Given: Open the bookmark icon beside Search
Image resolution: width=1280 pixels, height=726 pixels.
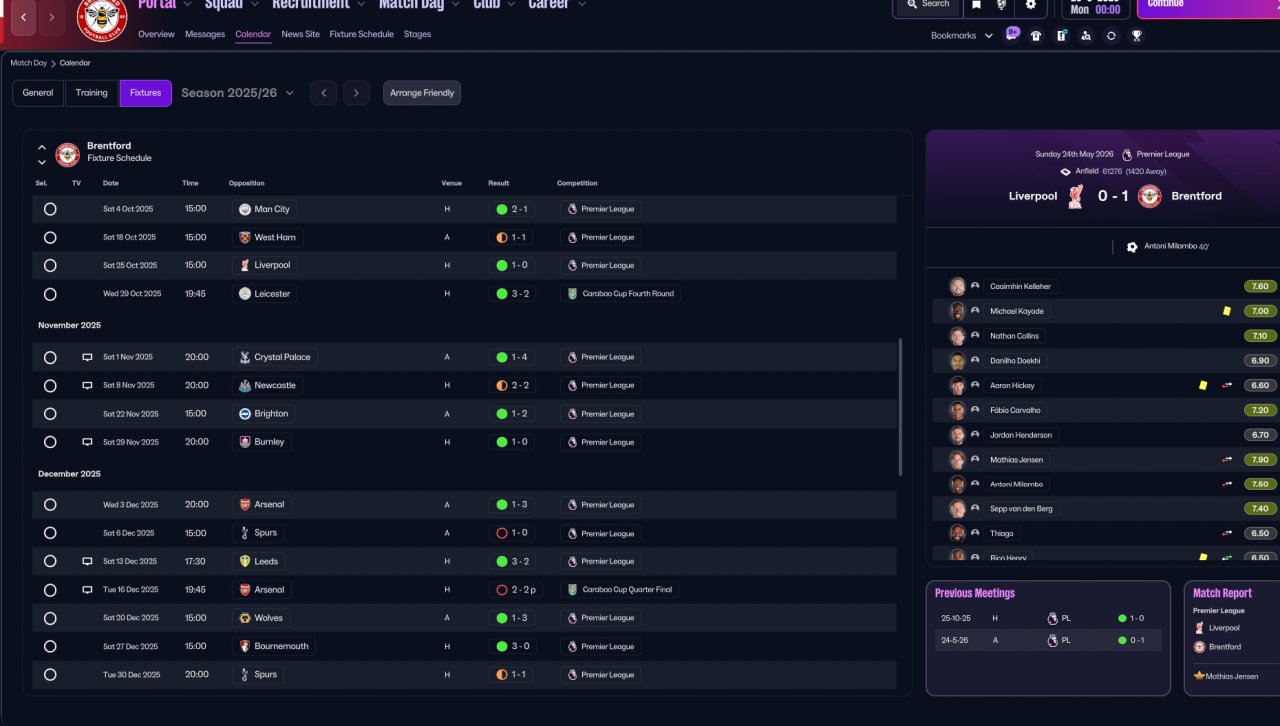Looking at the screenshot, I should tap(976, 5).
